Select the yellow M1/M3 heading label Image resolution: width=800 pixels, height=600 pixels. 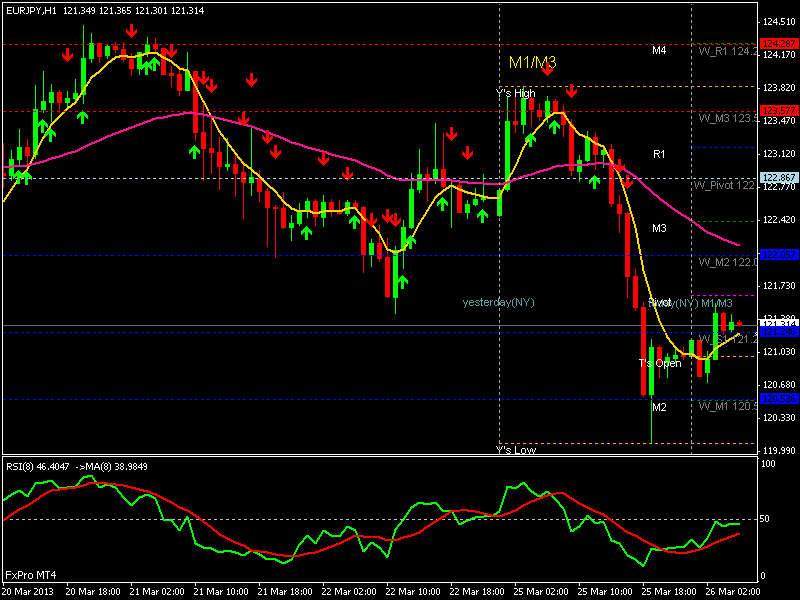pos(532,62)
